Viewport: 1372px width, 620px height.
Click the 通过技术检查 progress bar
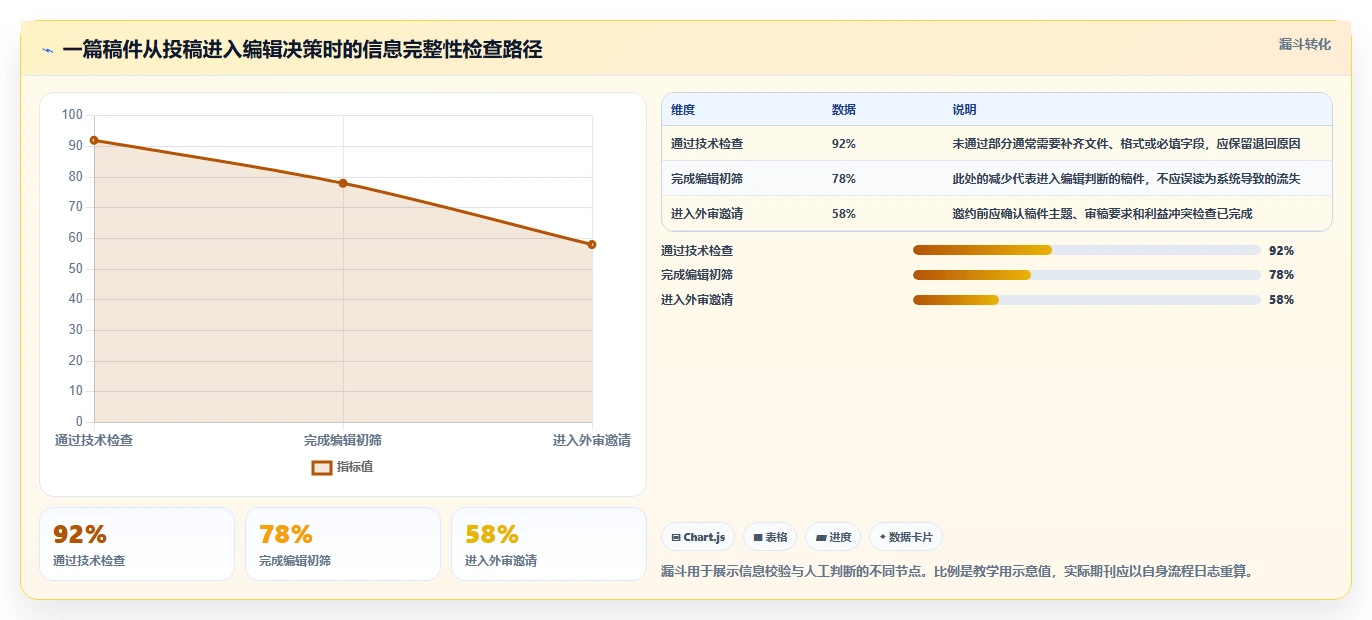pyautogui.click(x=1087, y=250)
